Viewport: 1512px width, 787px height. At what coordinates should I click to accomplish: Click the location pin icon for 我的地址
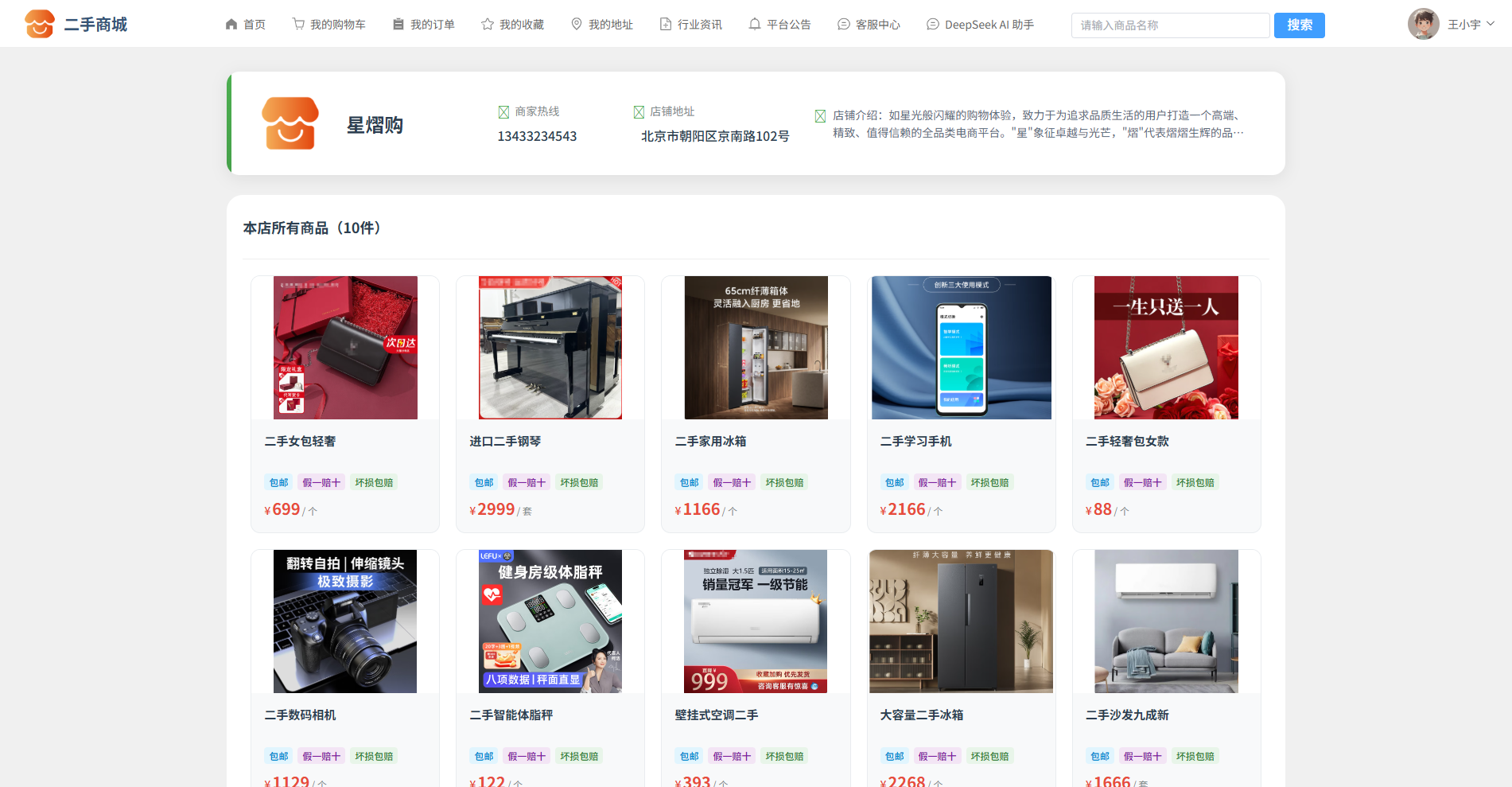[577, 25]
